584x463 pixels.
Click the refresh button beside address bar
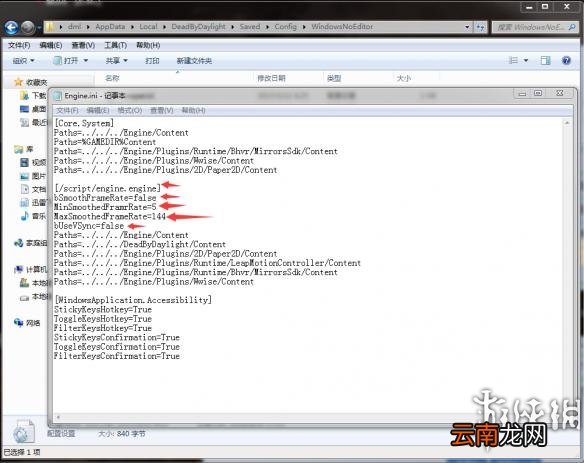tap(480, 27)
